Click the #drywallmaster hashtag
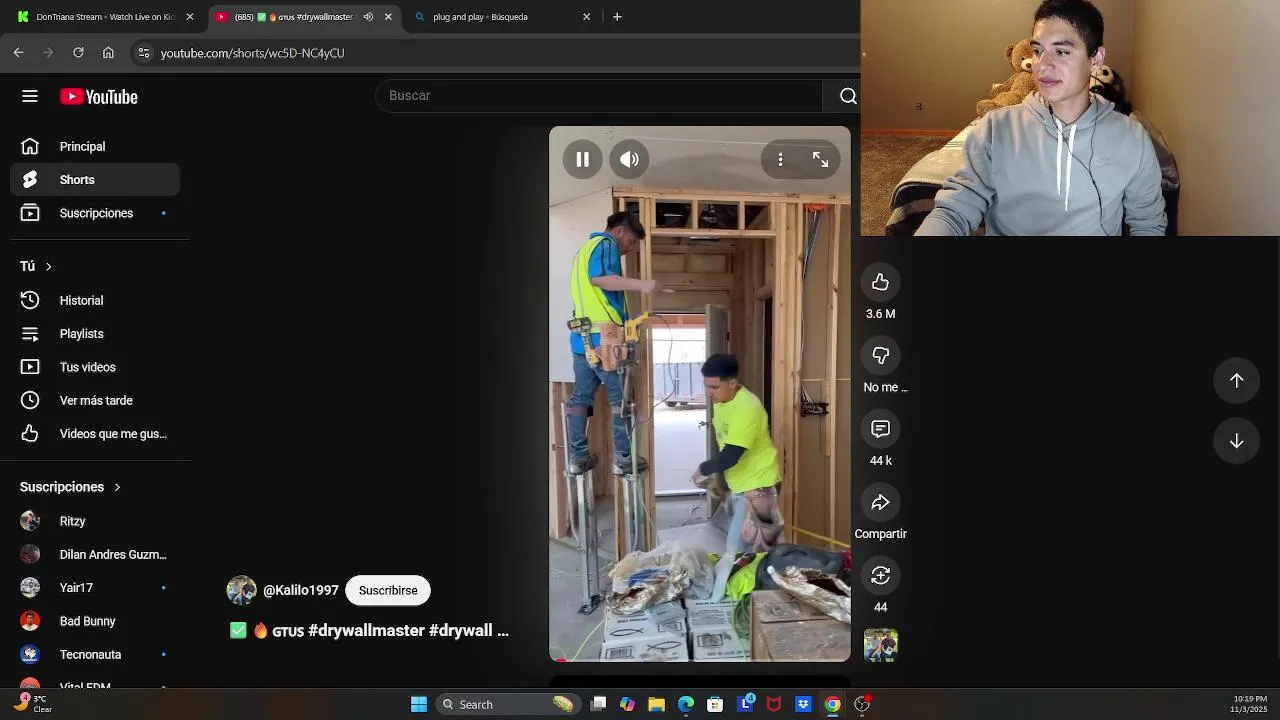The image size is (1280, 720). tap(366, 631)
